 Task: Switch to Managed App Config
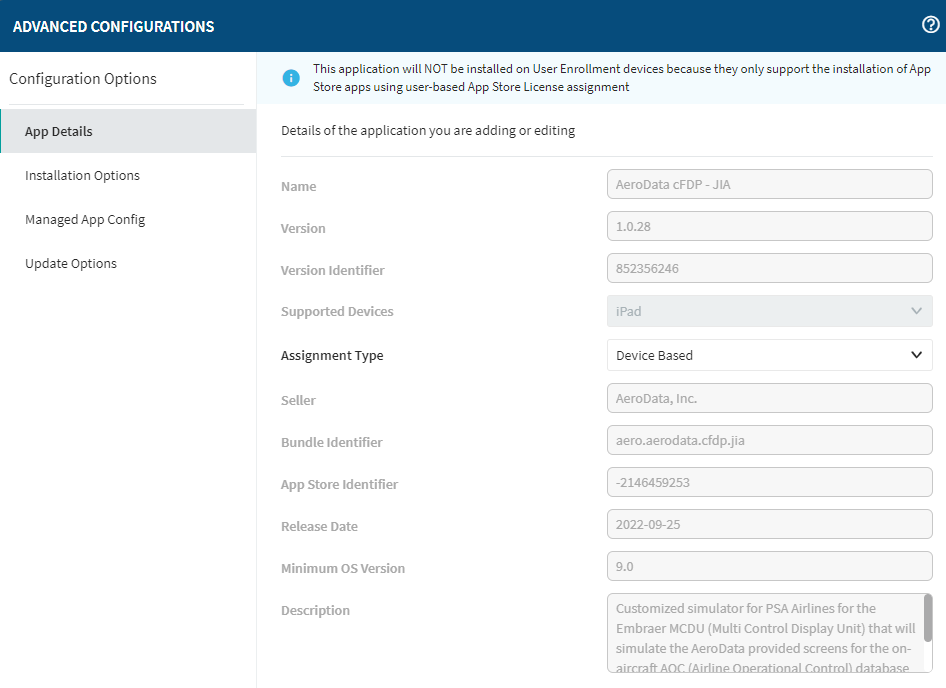coord(85,219)
